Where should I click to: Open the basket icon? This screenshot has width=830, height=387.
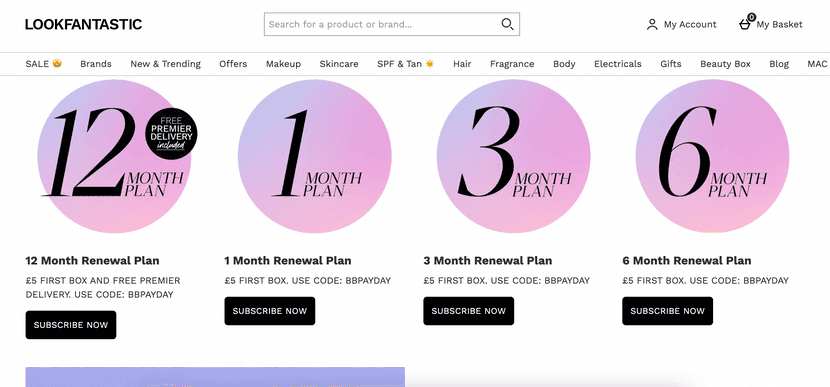(x=746, y=23)
